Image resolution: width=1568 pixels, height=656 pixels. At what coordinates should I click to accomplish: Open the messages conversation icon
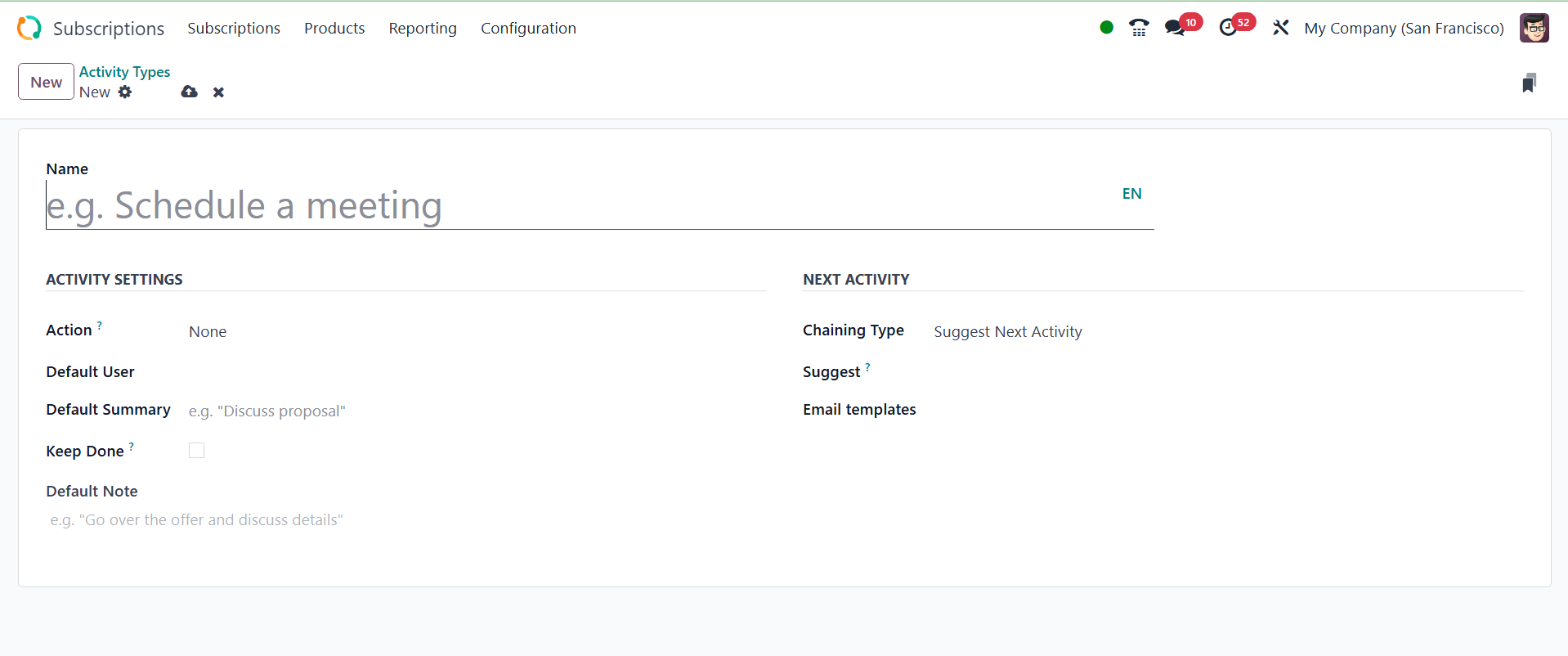[x=1175, y=28]
